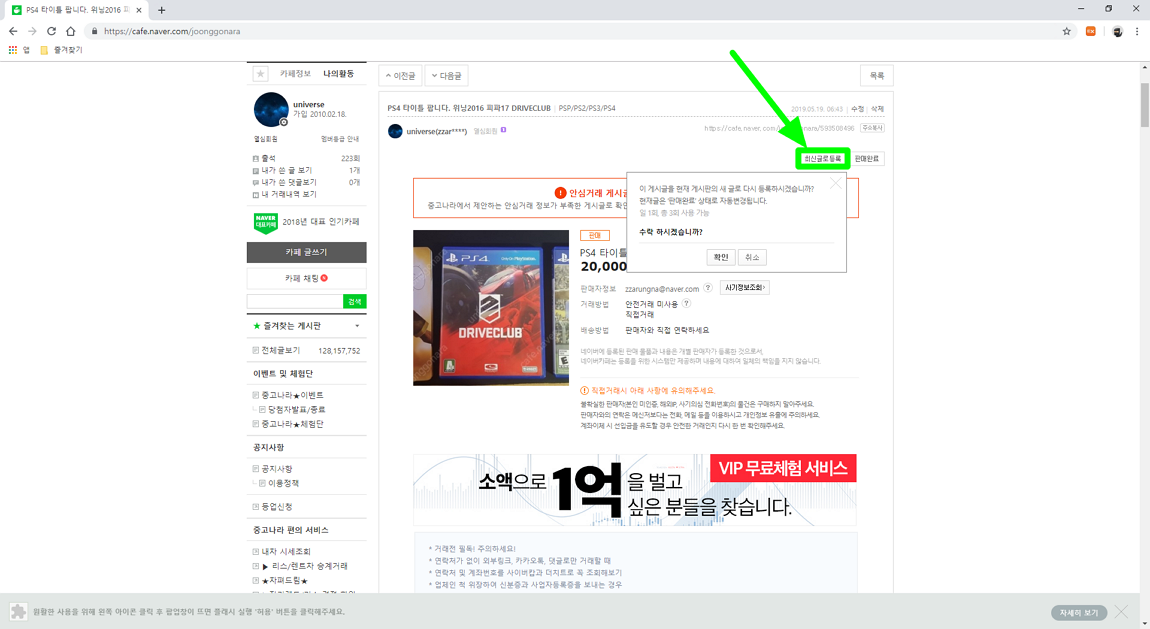Switch to the 나의활동 tab
This screenshot has width=1150, height=629.
339,74
